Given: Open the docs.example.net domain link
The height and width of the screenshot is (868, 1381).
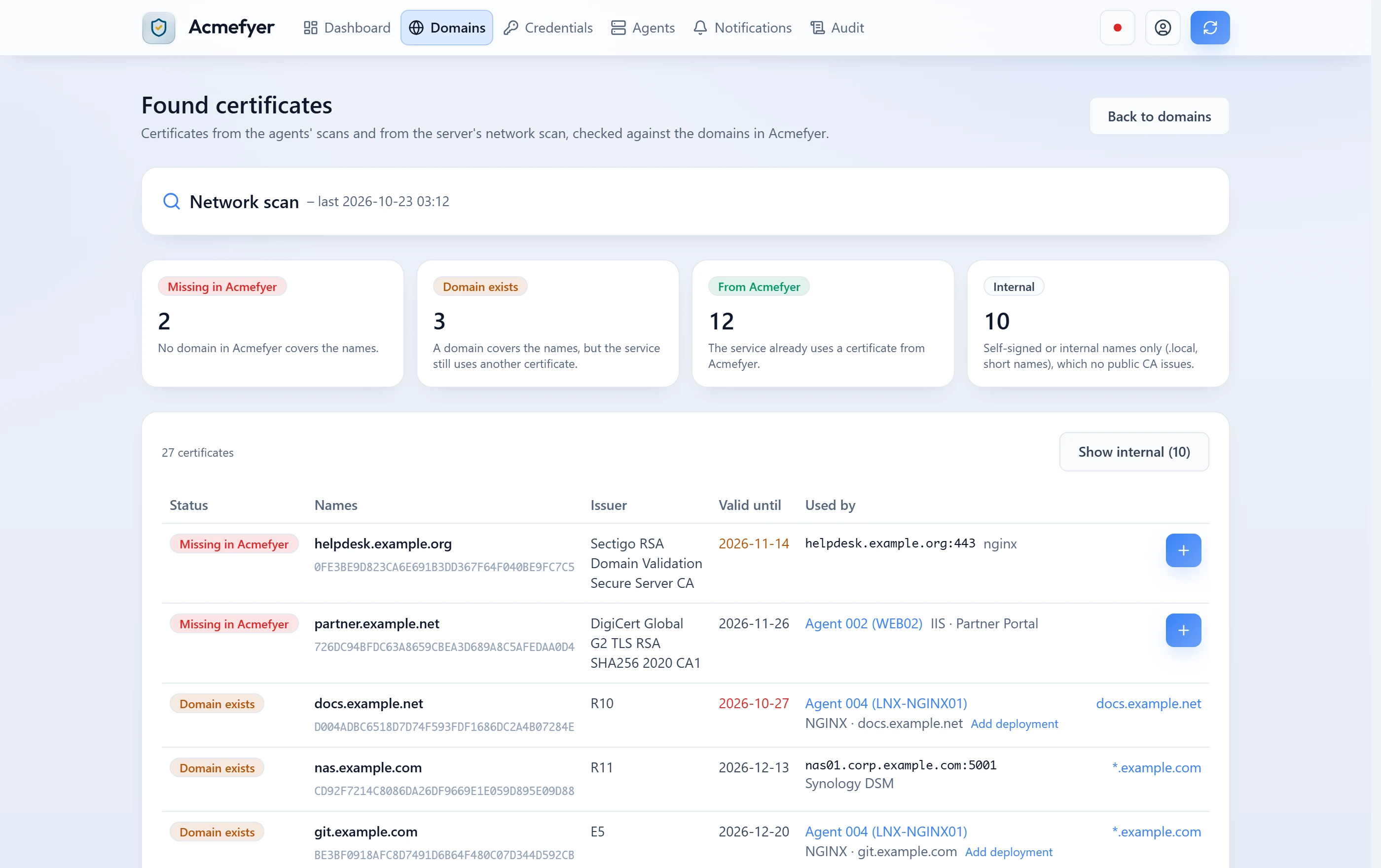Looking at the screenshot, I should (1148, 703).
